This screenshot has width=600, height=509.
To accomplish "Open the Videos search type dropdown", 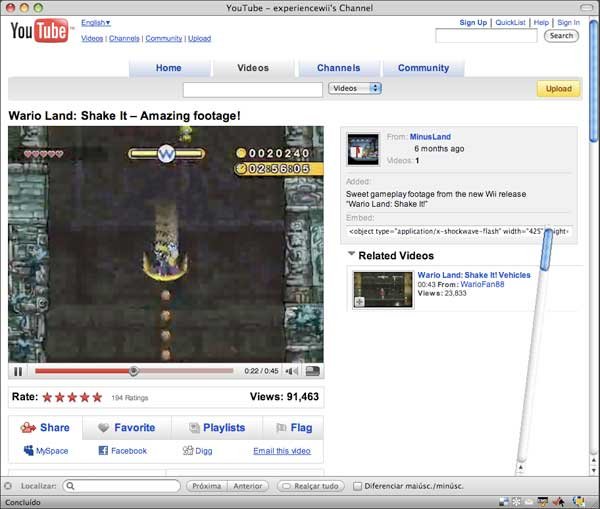I will (355, 88).
